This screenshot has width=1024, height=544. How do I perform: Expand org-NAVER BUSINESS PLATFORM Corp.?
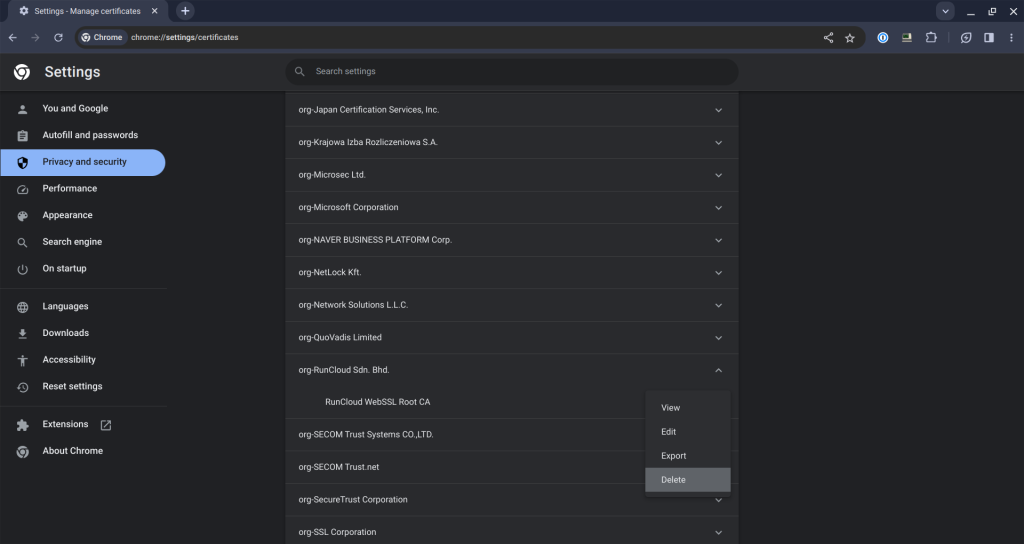coord(718,240)
